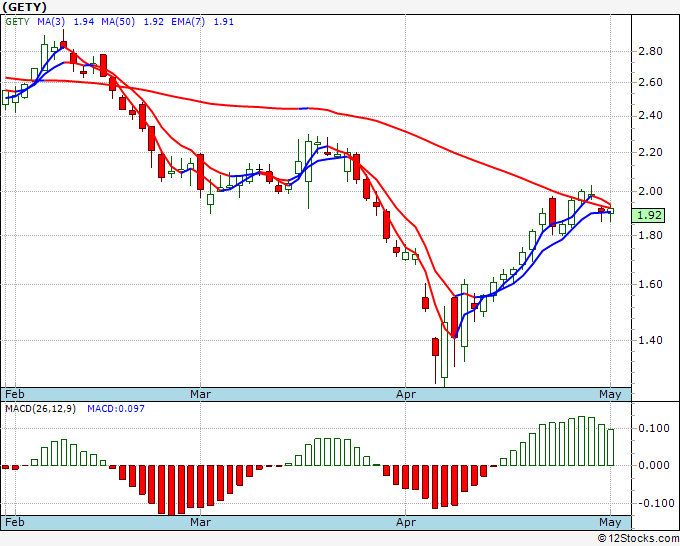Click the 2.60 price axis label
The width and height of the screenshot is (680, 546).
(651, 82)
